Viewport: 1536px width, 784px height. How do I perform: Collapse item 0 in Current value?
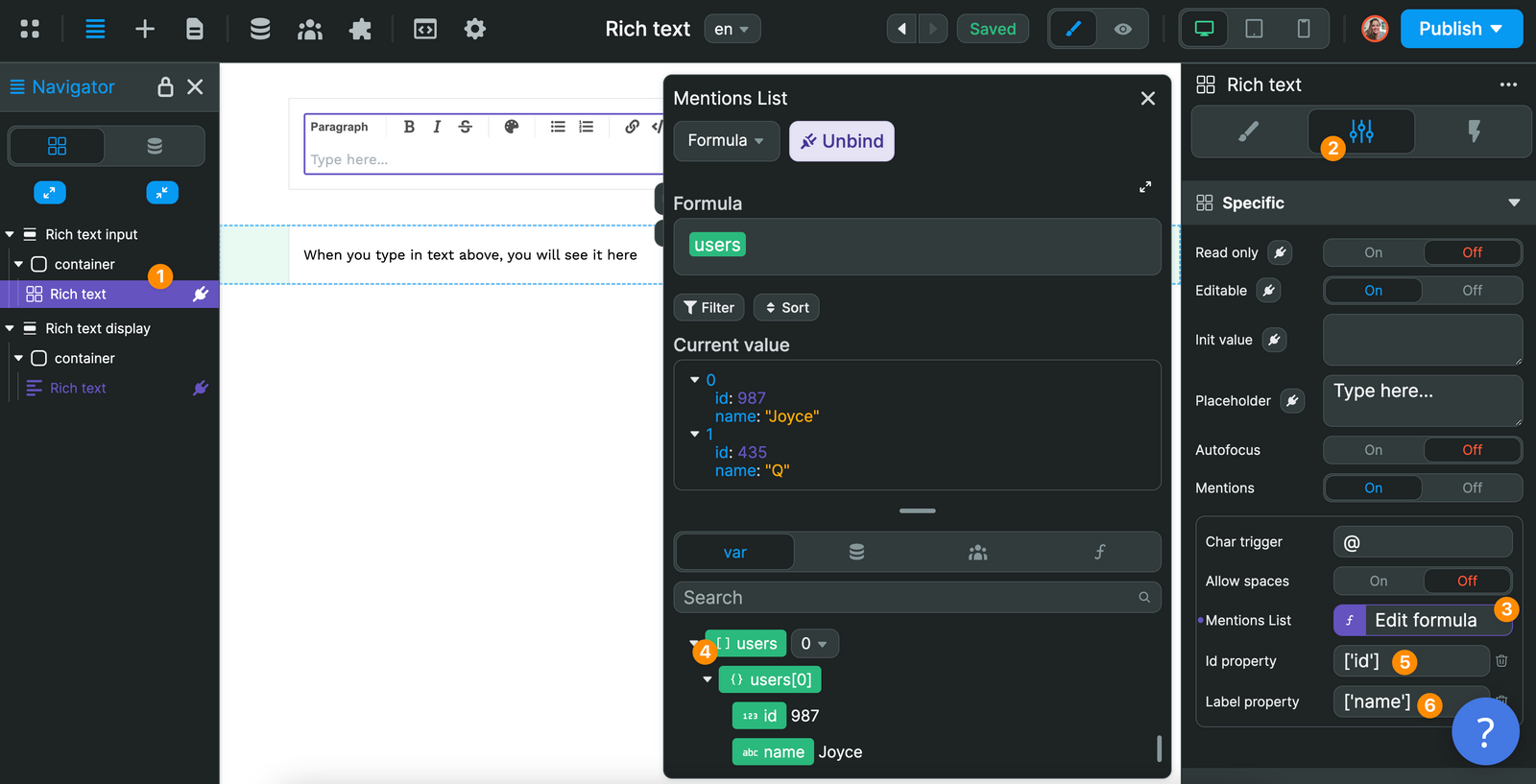pos(695,380)
